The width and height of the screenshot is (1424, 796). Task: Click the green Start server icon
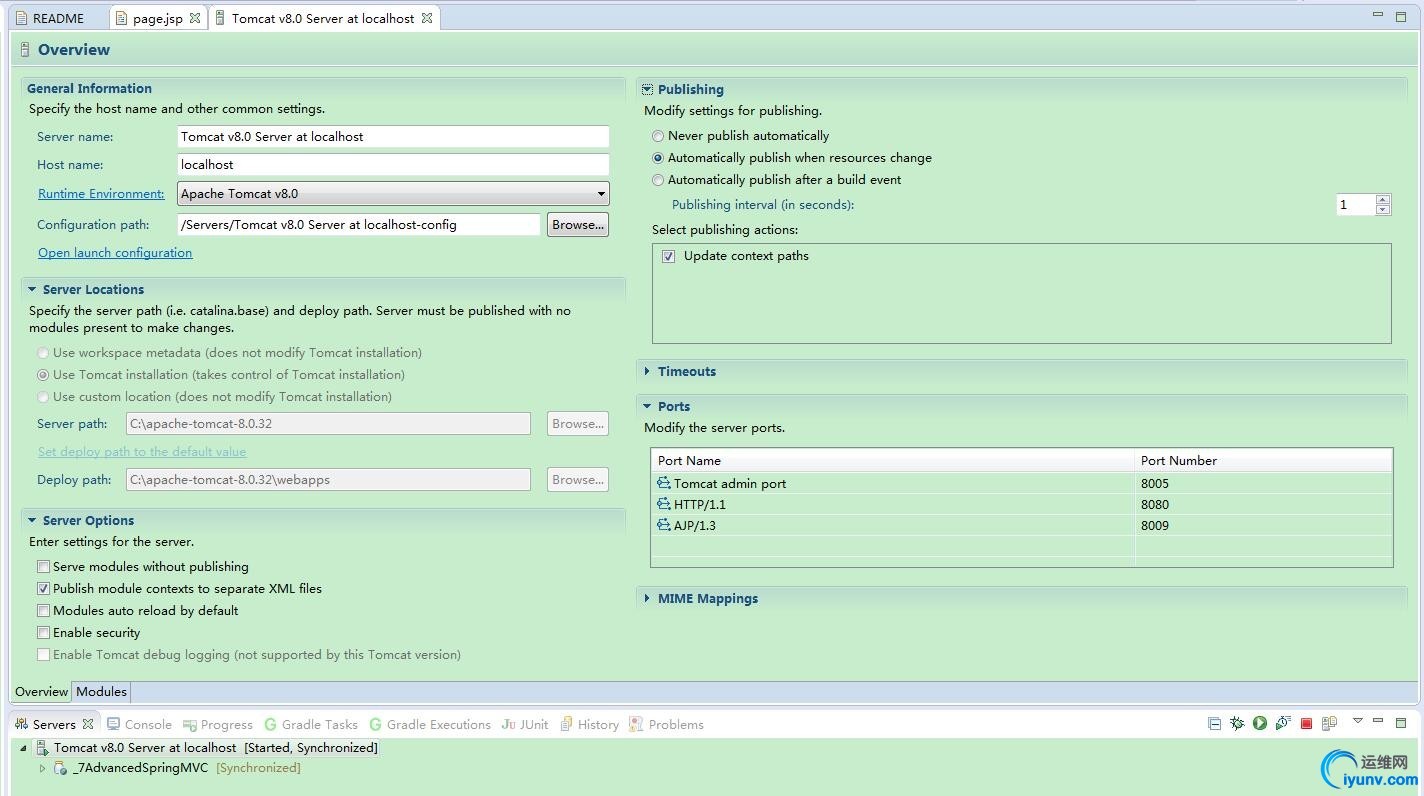coord(1260,724)
